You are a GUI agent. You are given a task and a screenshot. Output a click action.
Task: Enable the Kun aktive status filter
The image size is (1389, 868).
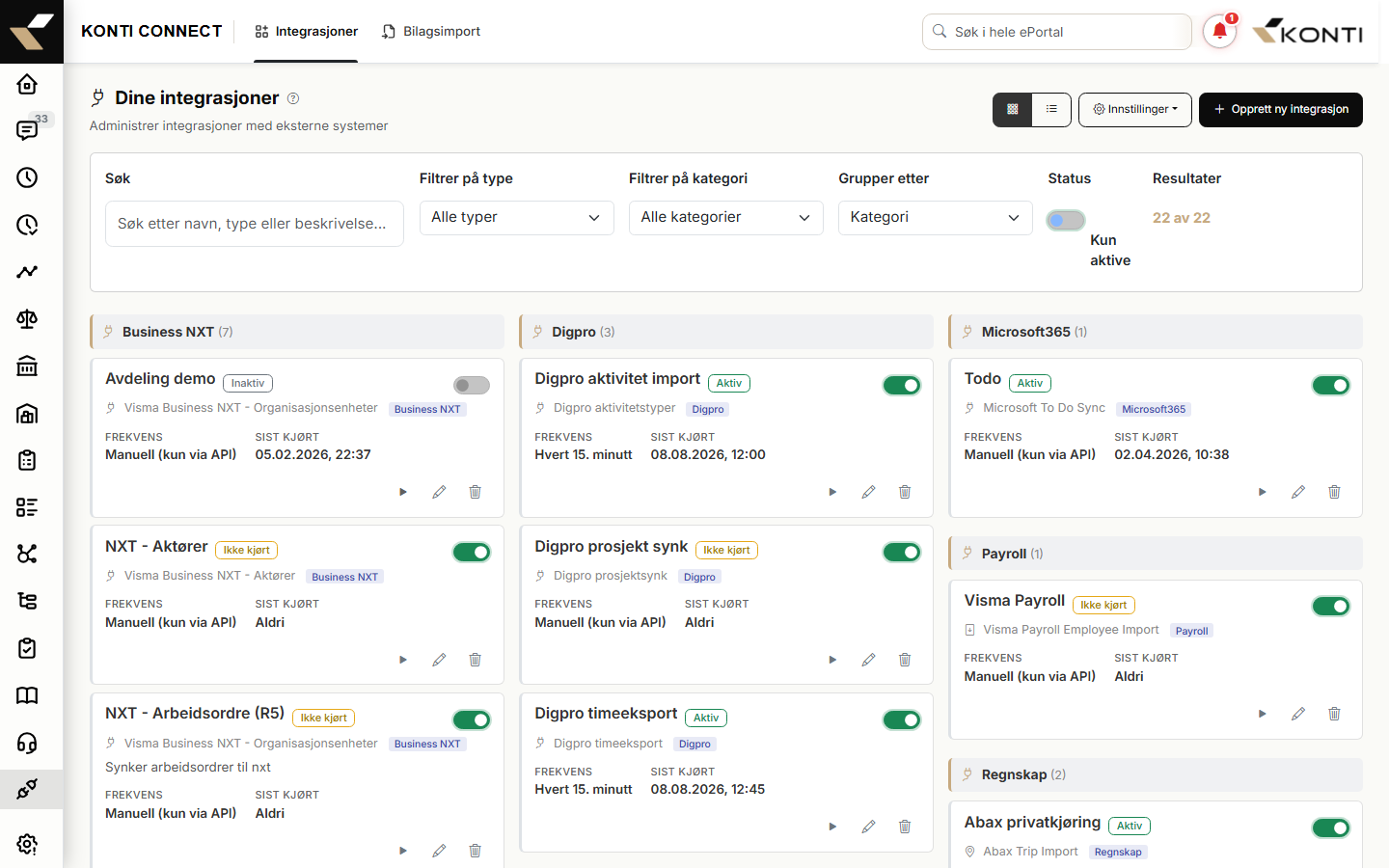tap(1066, 221)
